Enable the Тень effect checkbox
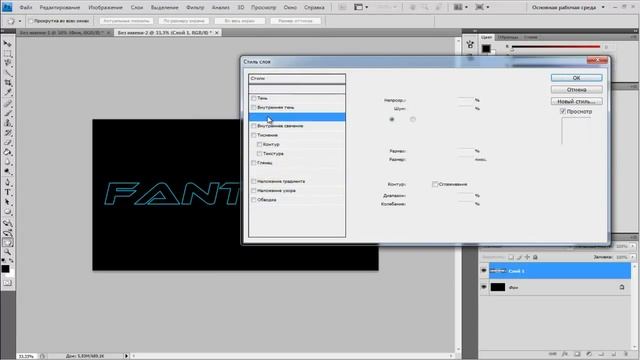Screen dimensions: 640x360 [x=253, y=98]
